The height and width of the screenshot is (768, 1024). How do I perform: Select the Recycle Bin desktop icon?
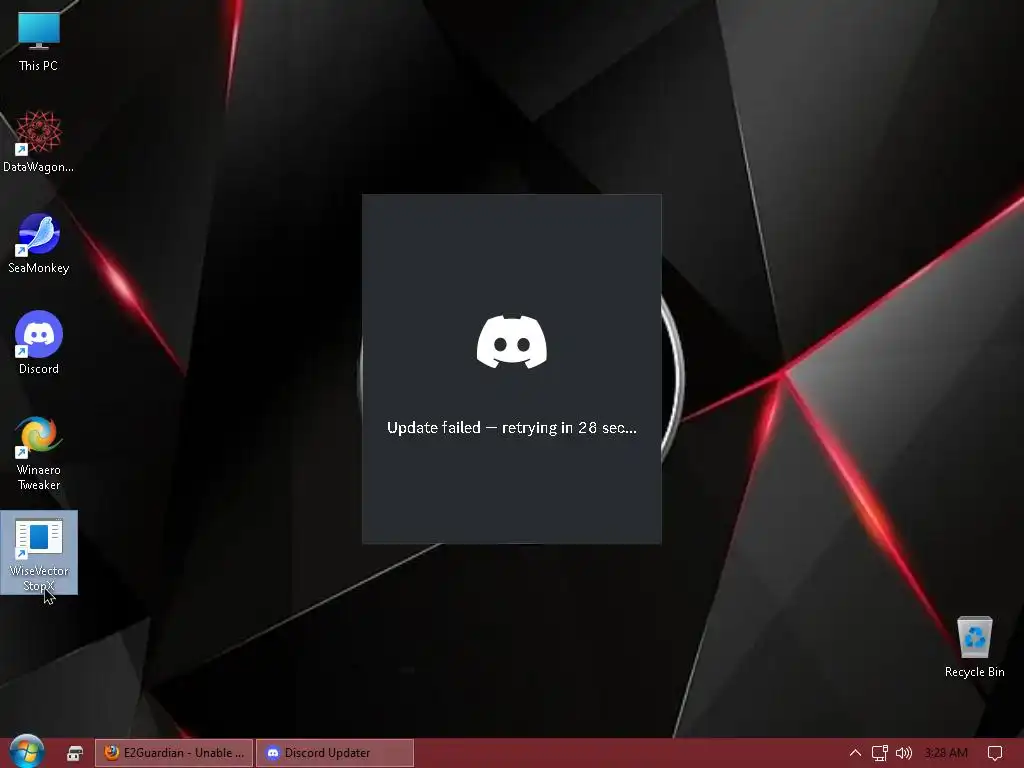(974, 647)
